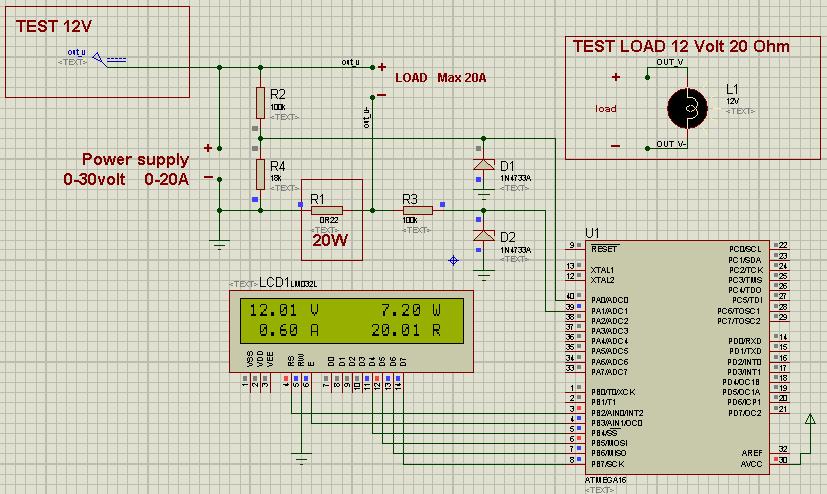
Task: Click the "TEST 12V" label
Action: tap(50, 26)
